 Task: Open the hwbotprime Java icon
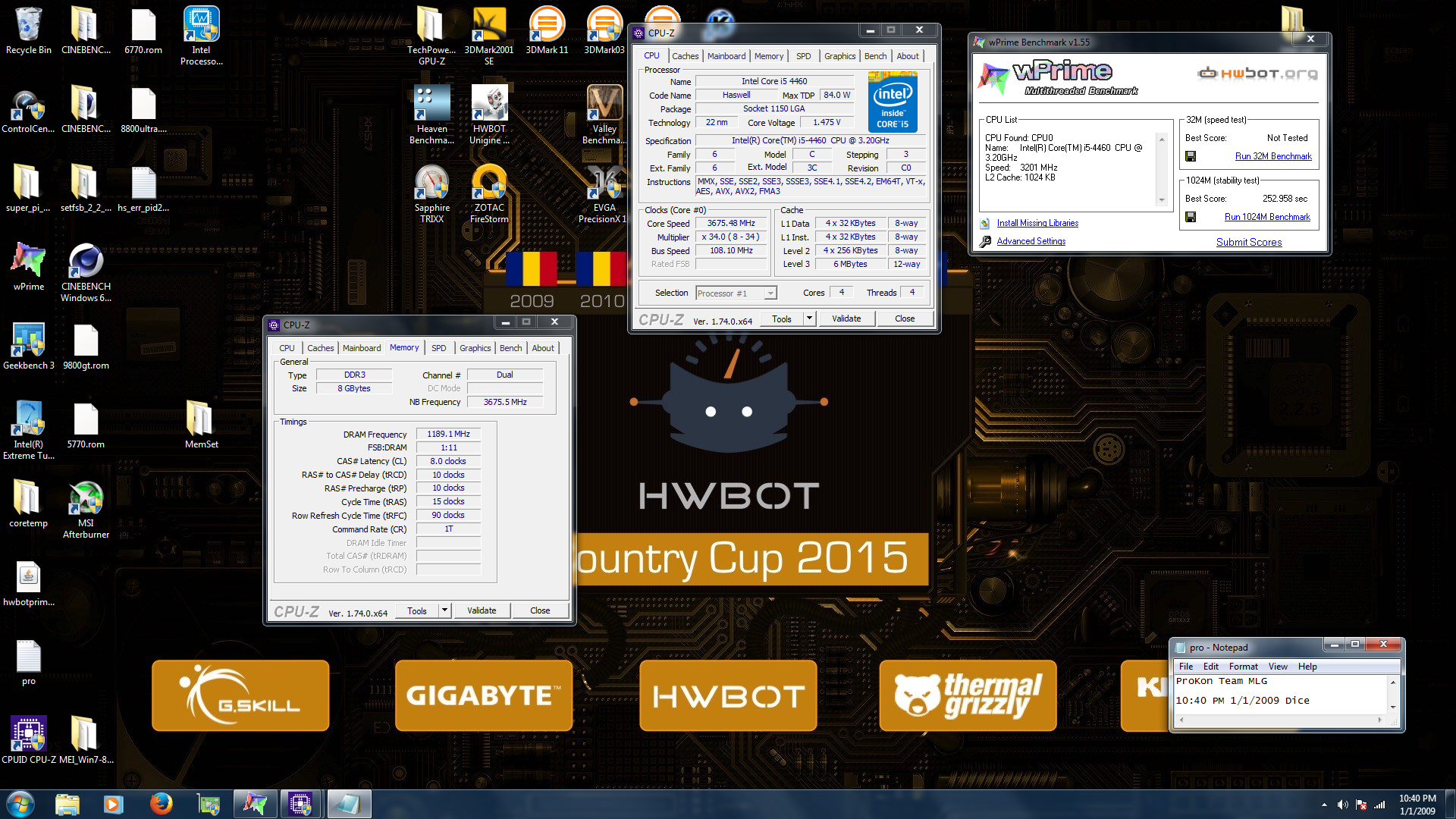28,584
